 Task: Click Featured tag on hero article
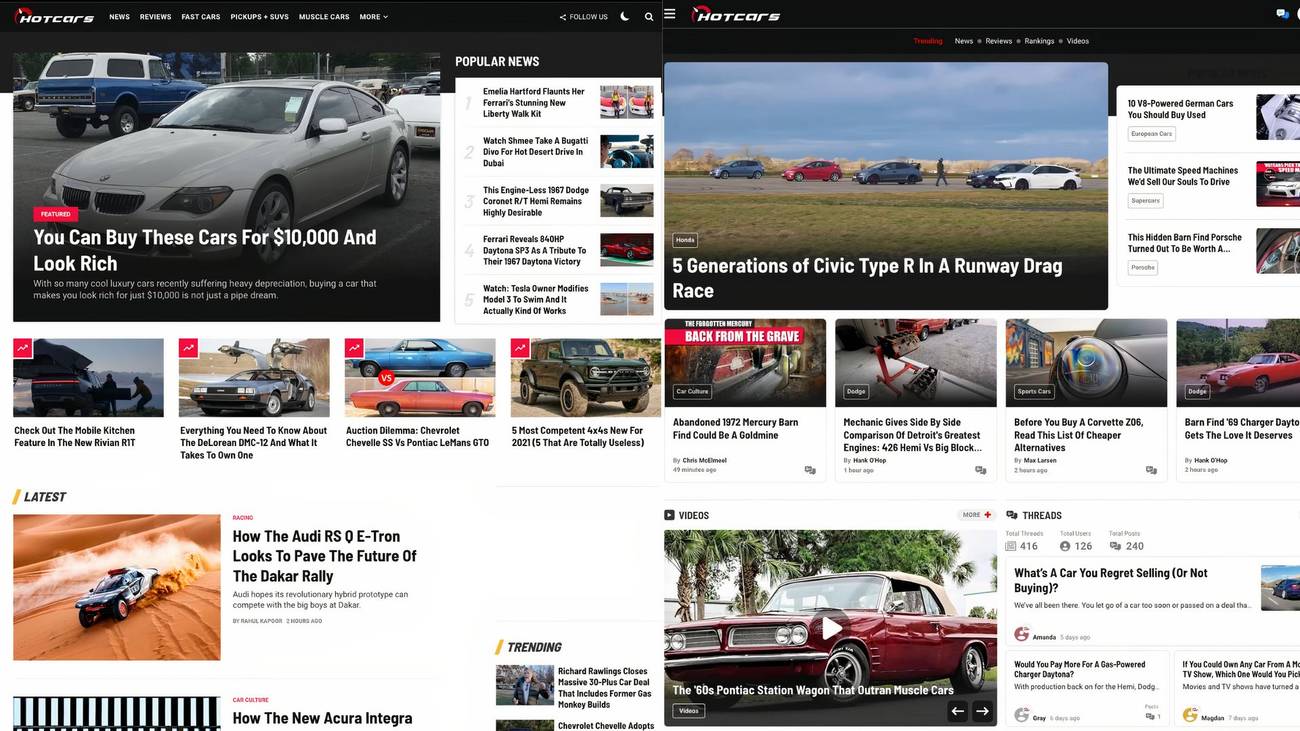55,214
